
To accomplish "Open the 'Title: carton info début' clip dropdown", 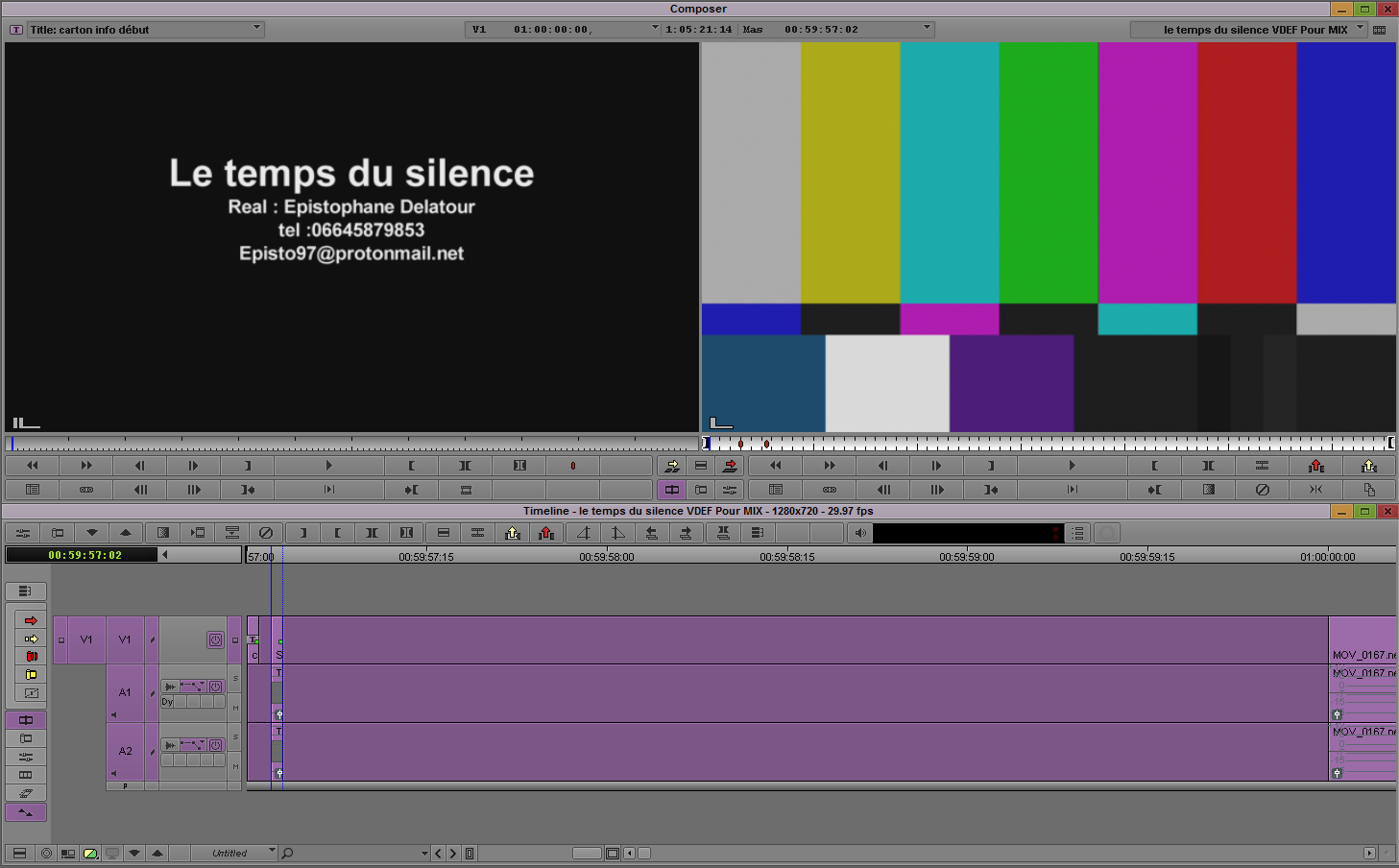I will (256, 29).
